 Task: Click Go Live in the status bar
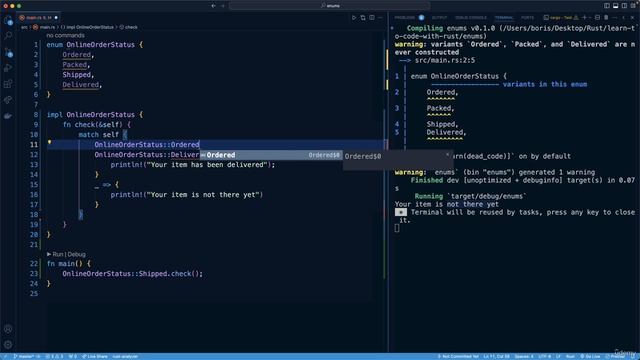[x=590, y=356]
